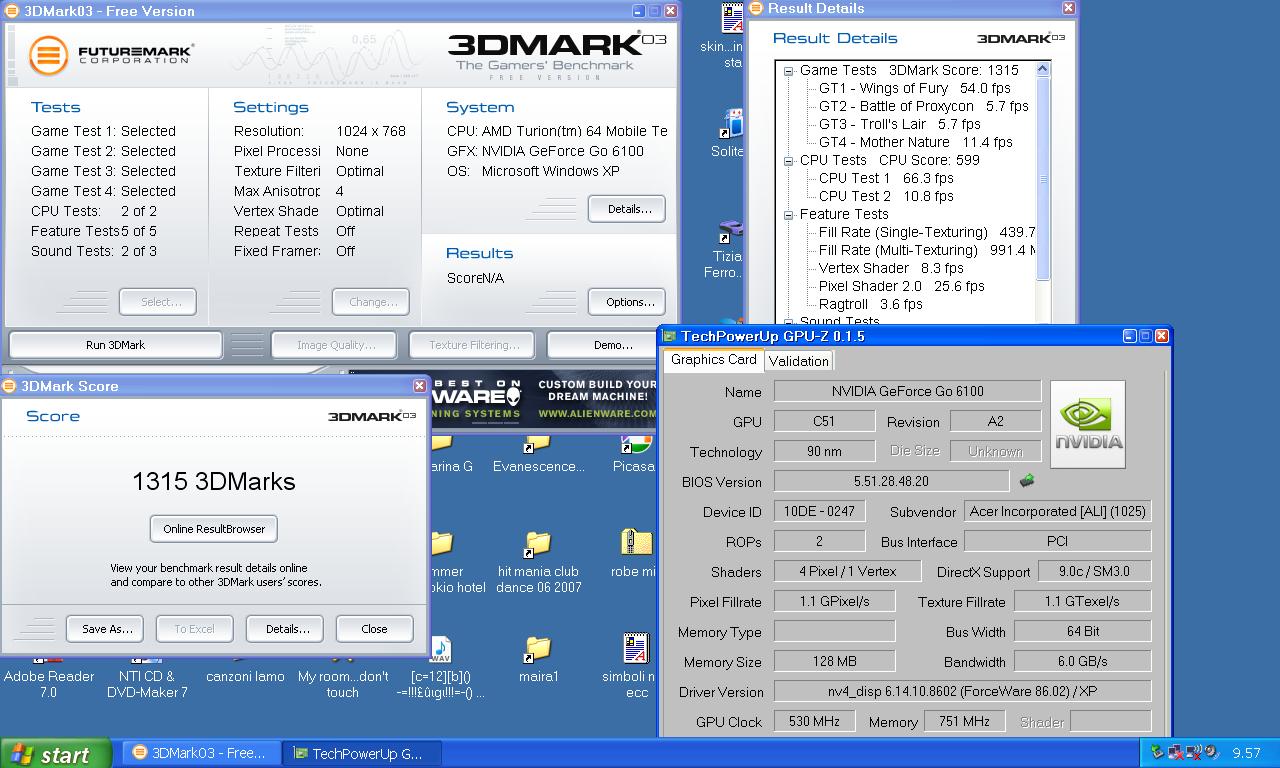Open results Options... button
The image size is (1280, 768).
(x=627, y=302)
